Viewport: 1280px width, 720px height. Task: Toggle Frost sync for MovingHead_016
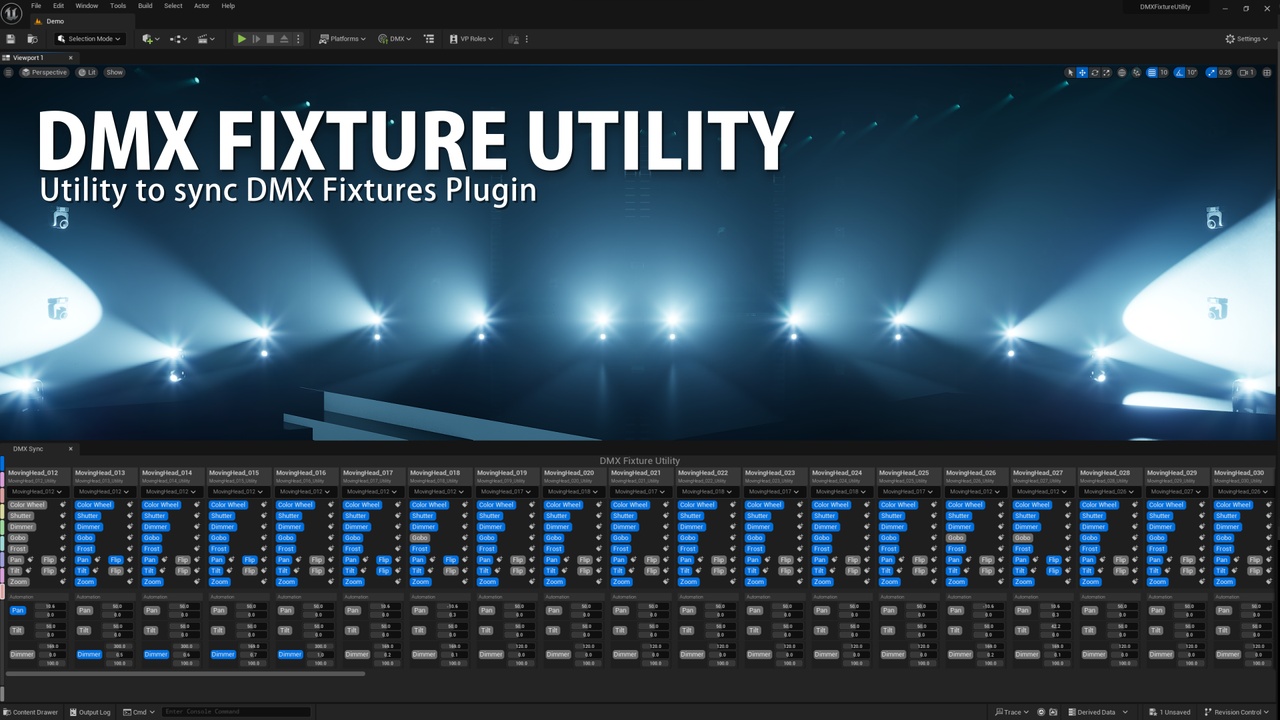(x=286, y=549)
